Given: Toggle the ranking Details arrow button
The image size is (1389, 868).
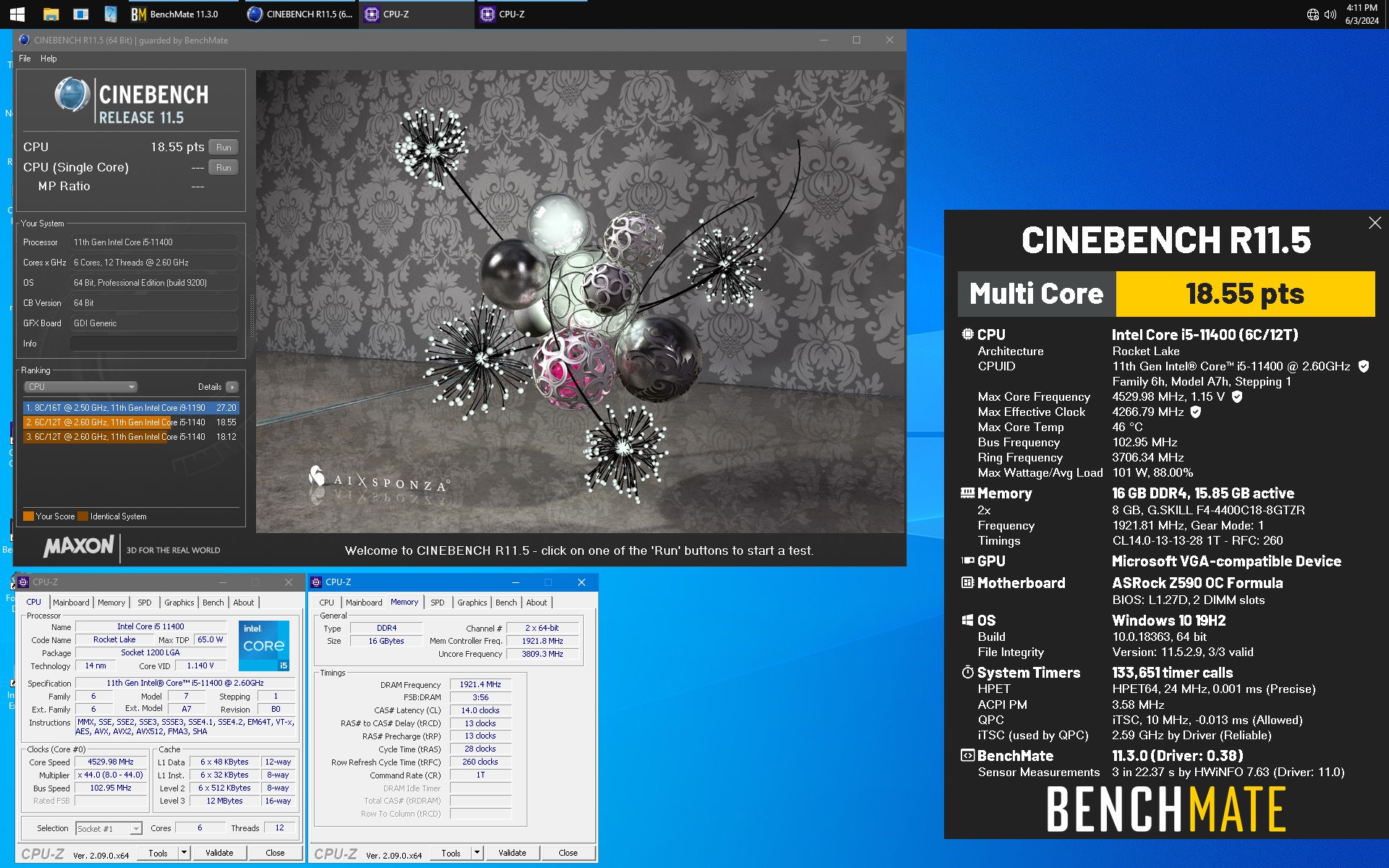Looking at the screenshot, I should click(231, 387).
